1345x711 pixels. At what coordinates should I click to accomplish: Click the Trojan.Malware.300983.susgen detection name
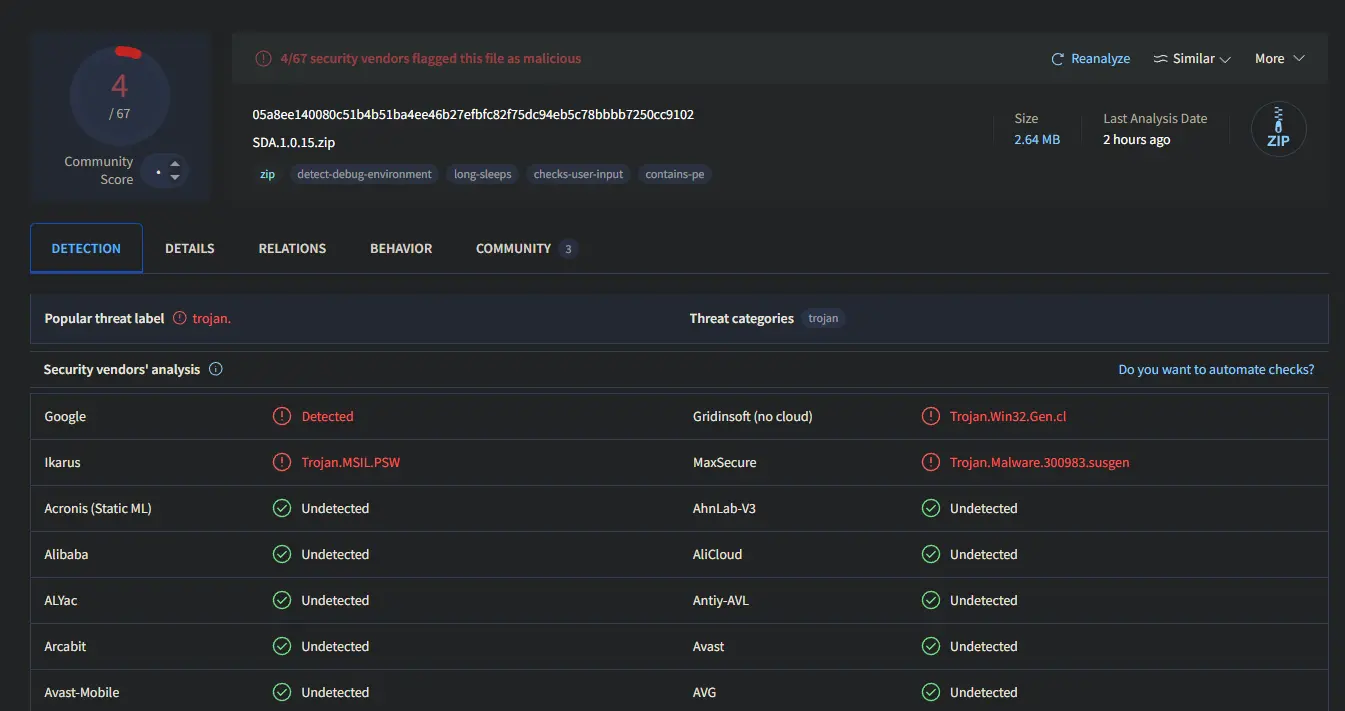(1040, 462)
